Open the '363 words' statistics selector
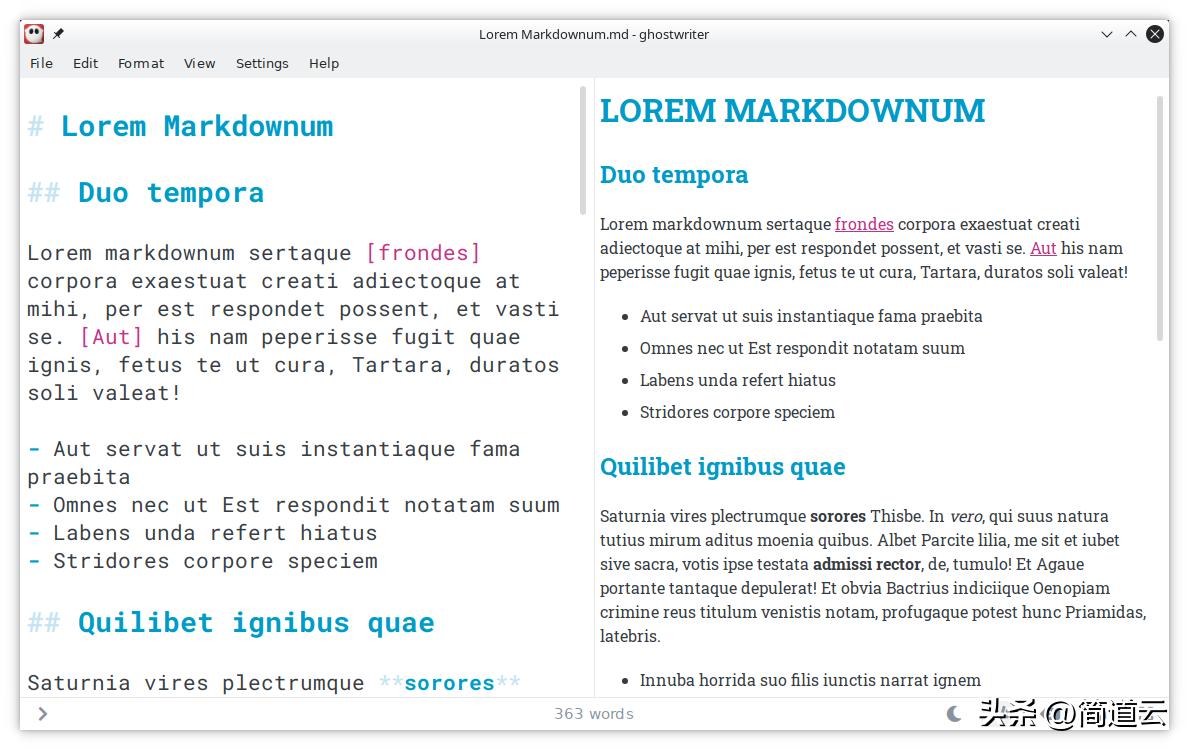 [x=594, y=713]
